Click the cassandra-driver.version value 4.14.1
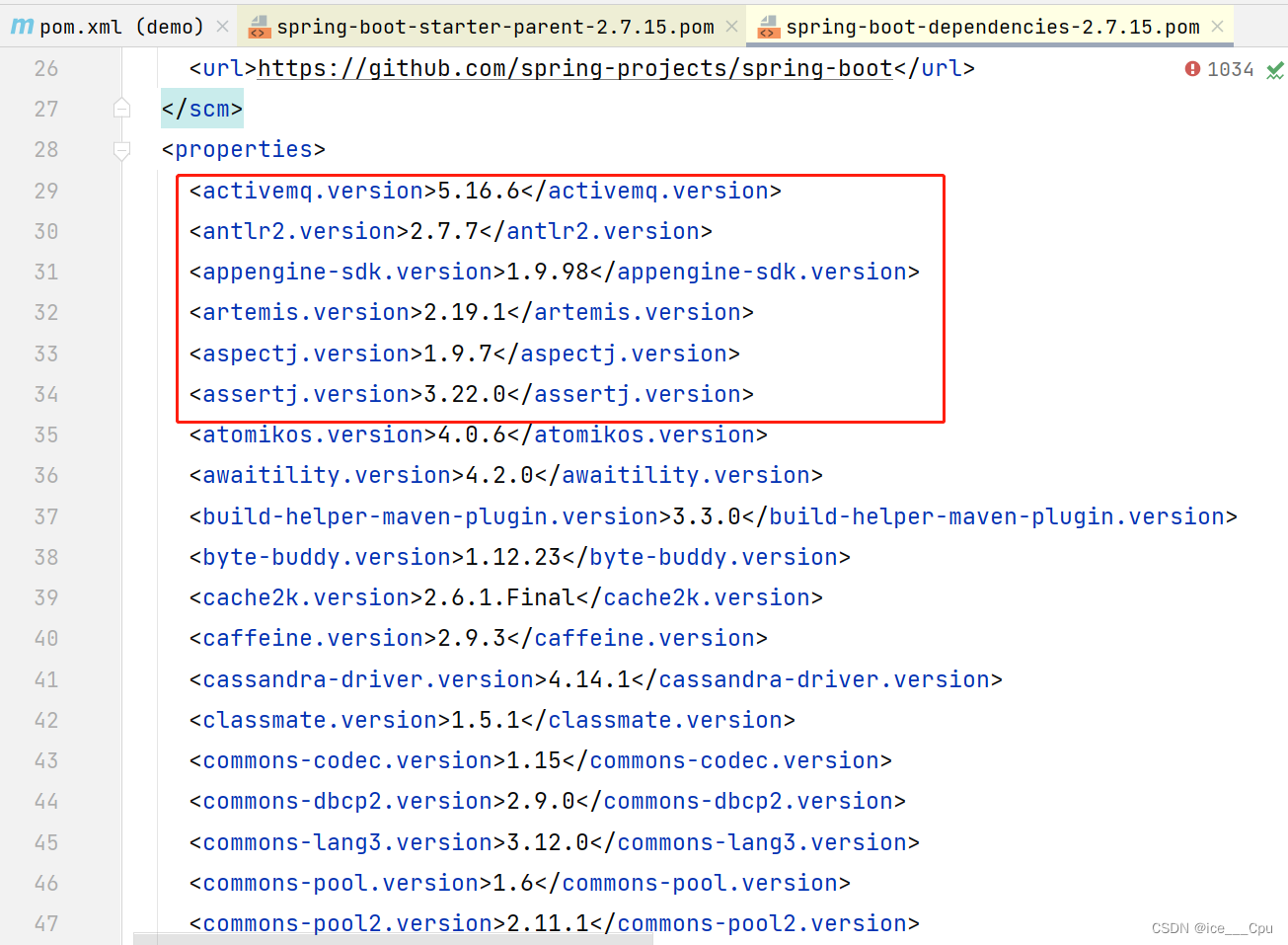 point(589,679)
